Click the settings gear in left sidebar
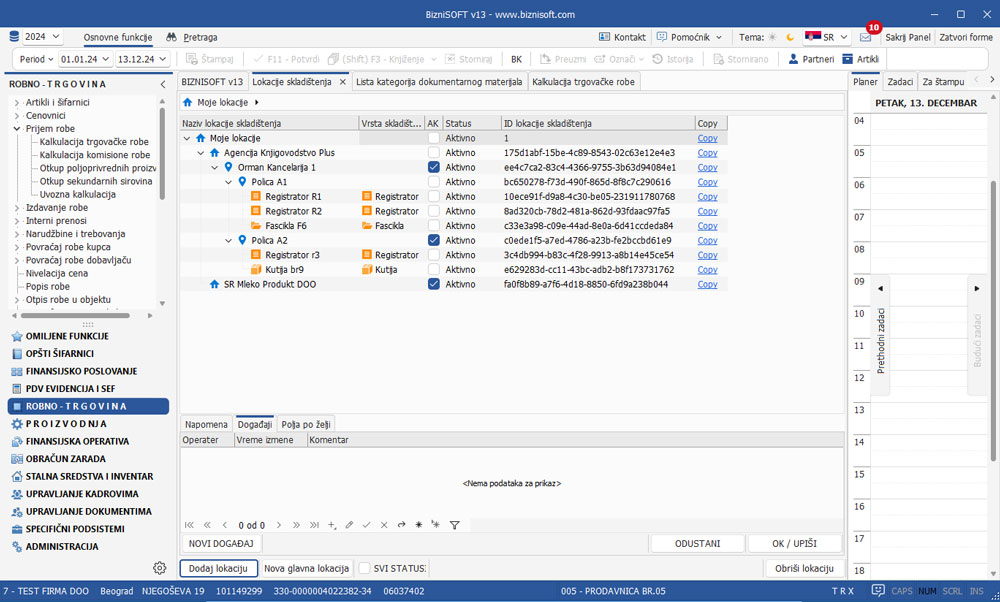 pos(159,568)
